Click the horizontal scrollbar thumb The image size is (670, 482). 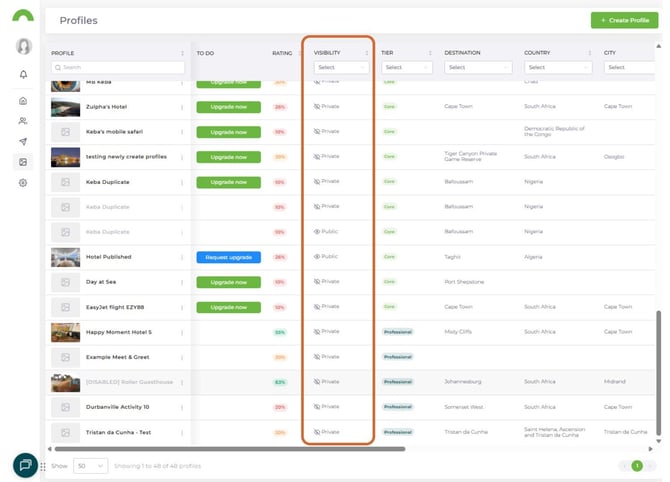pyautogui.click(x=230, y=449)
